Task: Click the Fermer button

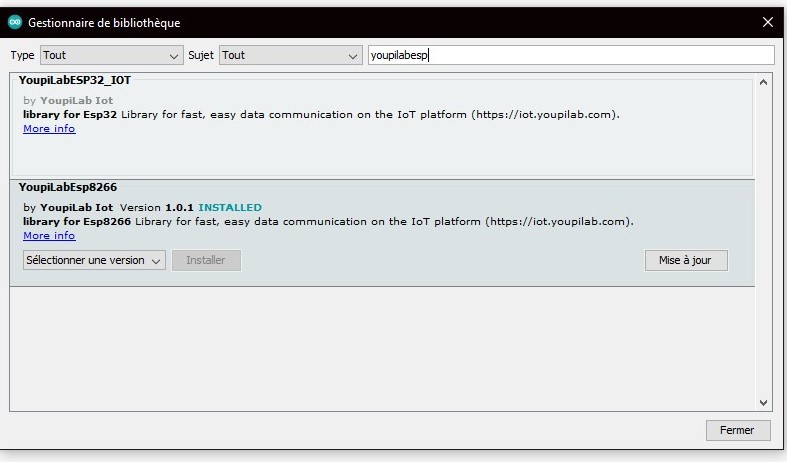Action: (737, 430)
